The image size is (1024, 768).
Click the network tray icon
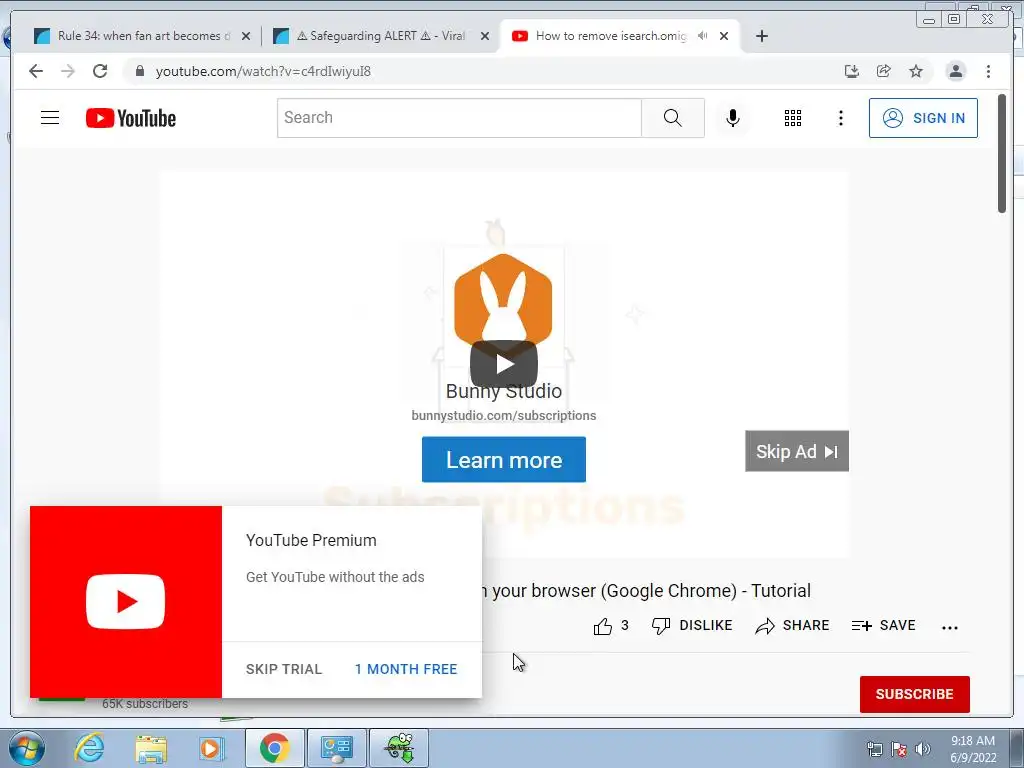[x=874, y=749]
